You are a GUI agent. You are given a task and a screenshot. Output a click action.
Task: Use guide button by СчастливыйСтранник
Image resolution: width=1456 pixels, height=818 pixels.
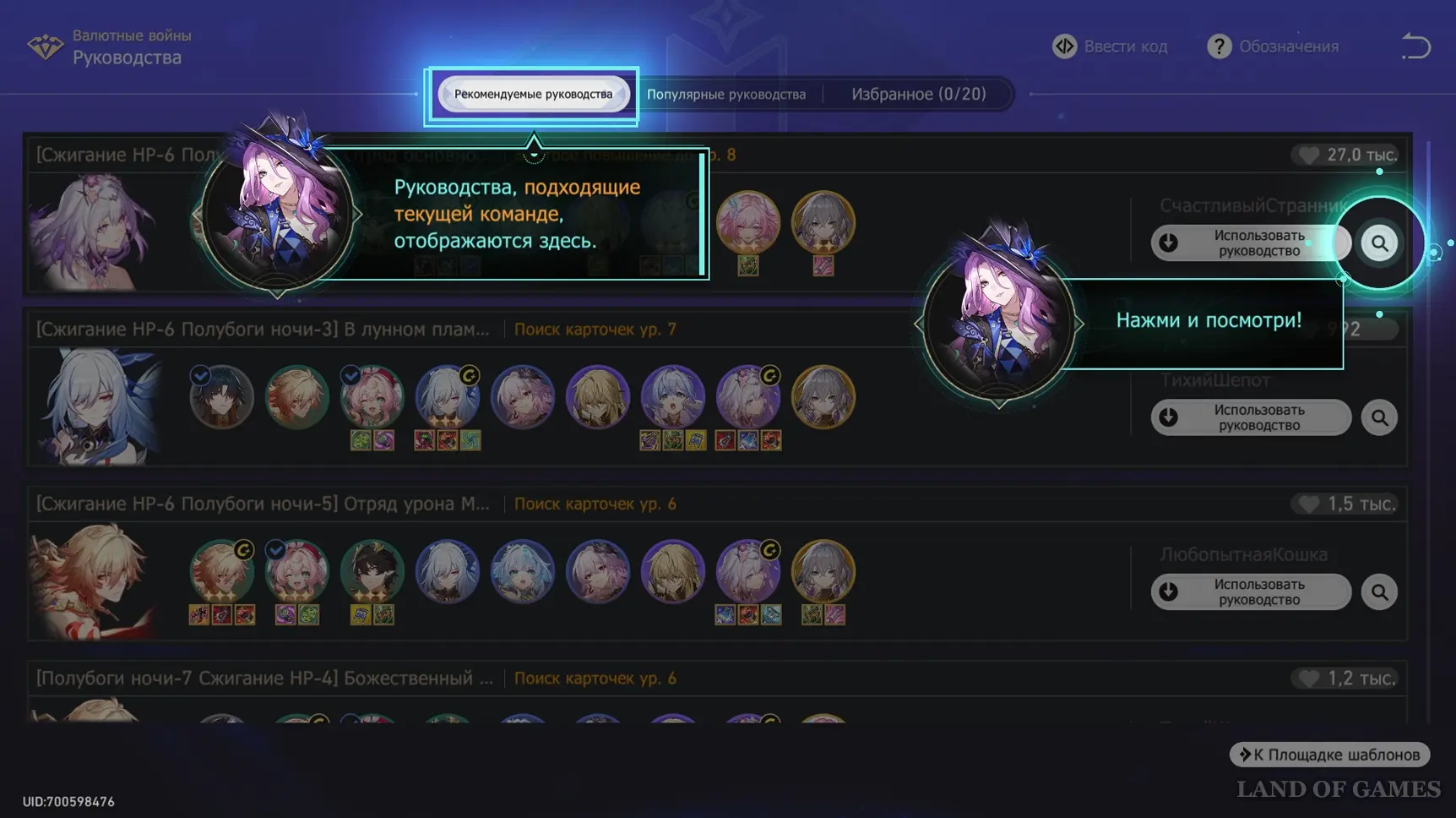1251,243
